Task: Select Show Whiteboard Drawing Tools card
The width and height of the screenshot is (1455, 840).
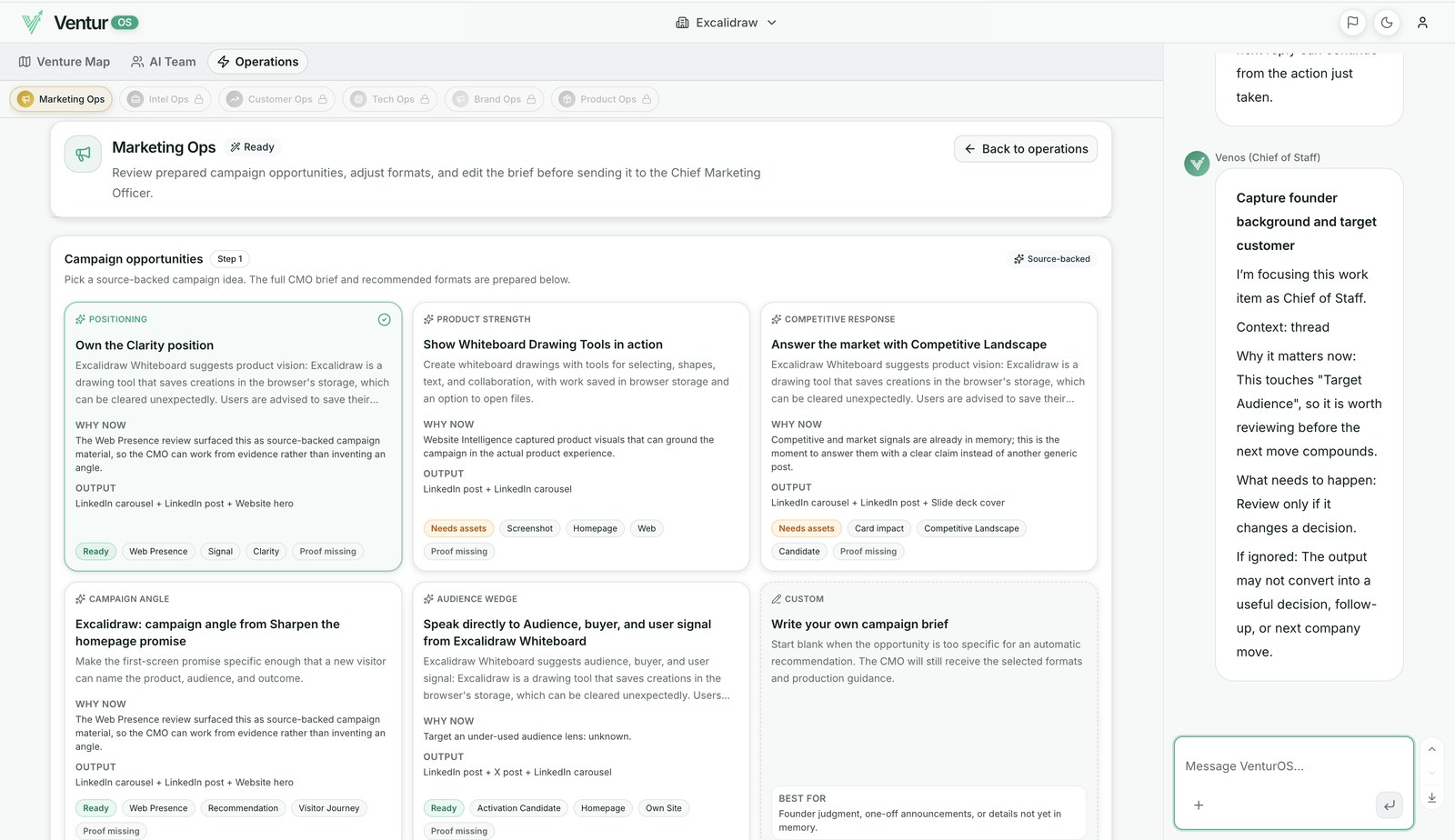Action: pos(581,436)
